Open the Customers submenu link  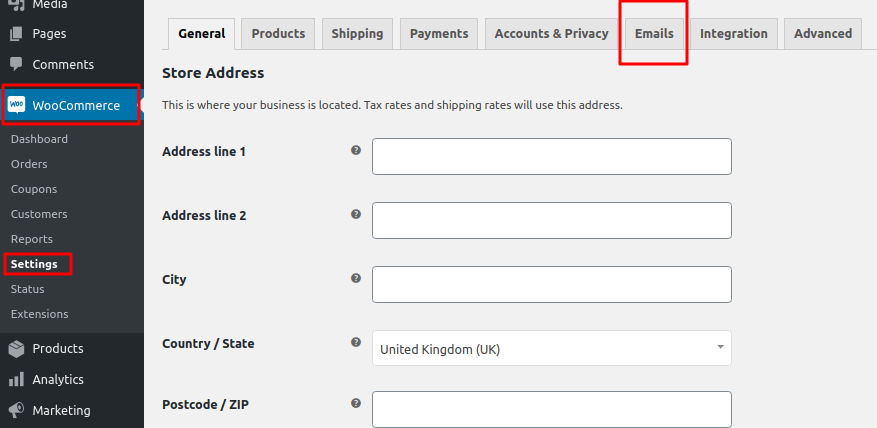pos(39,214)
